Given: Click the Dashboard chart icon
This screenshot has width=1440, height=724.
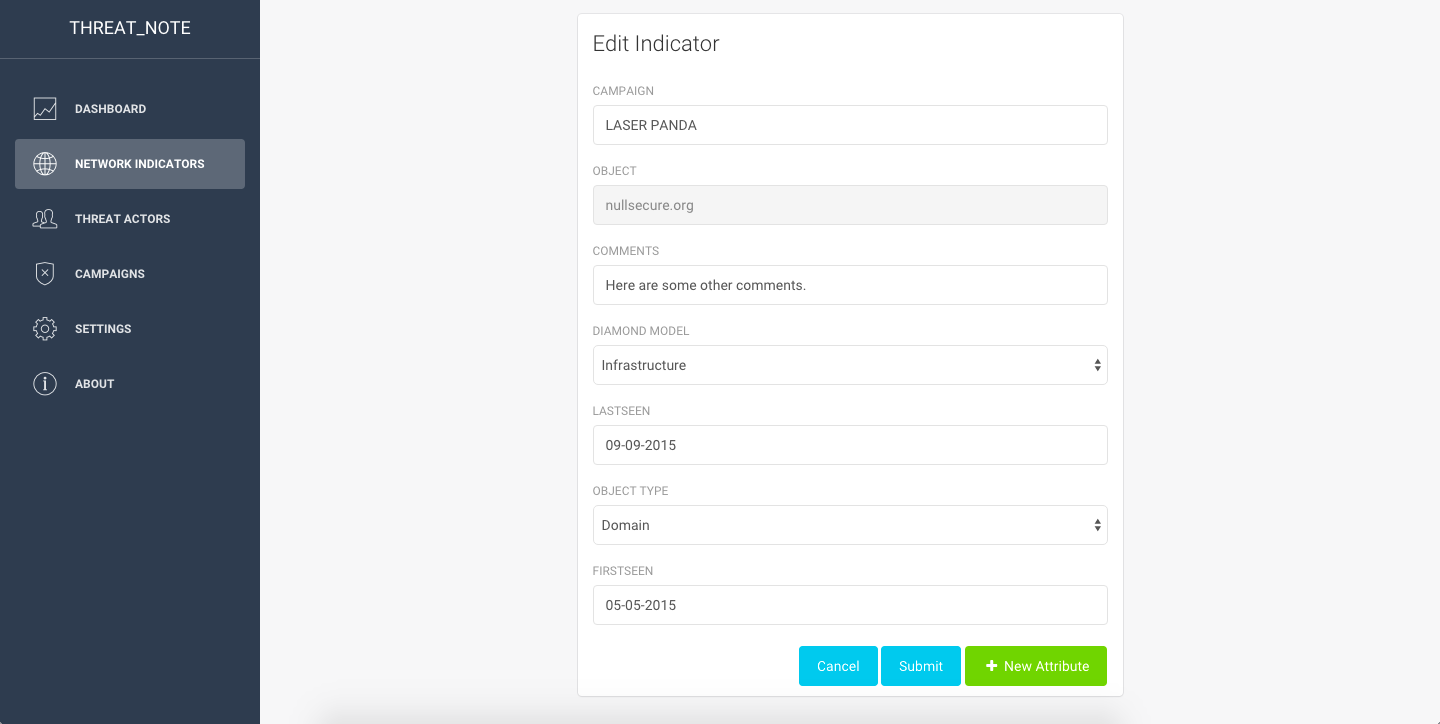Looking at the screenshot, I should pyautogui.click(x=45, y=109).
